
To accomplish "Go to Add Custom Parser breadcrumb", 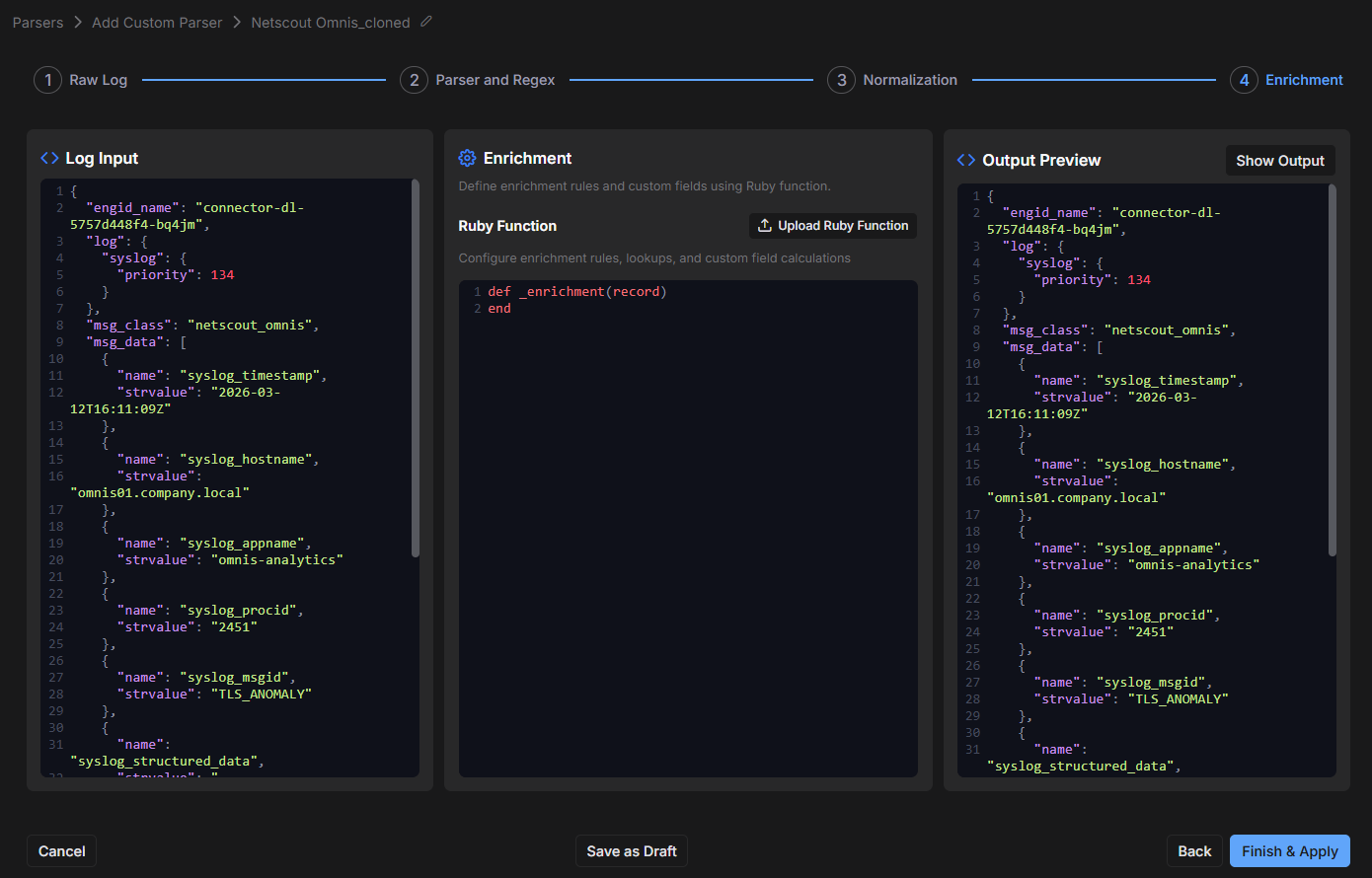I will click(157, 23).
